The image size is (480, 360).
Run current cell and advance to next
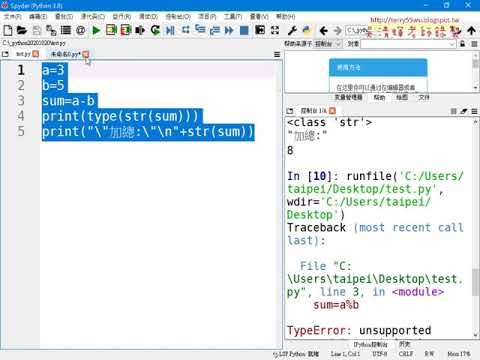tap(126, 30)
